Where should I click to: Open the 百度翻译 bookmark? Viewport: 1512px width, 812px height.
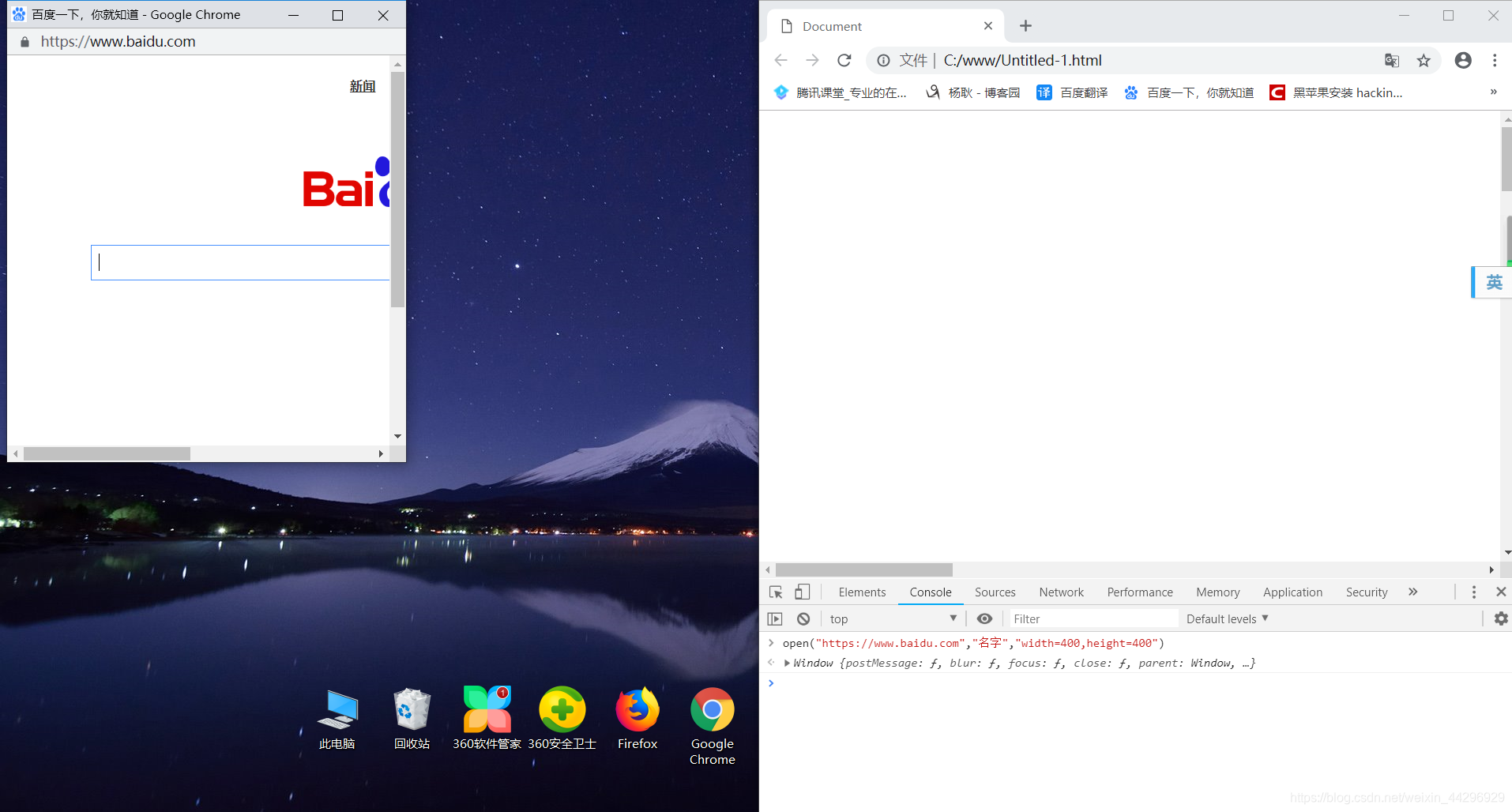click(1072, 92)
